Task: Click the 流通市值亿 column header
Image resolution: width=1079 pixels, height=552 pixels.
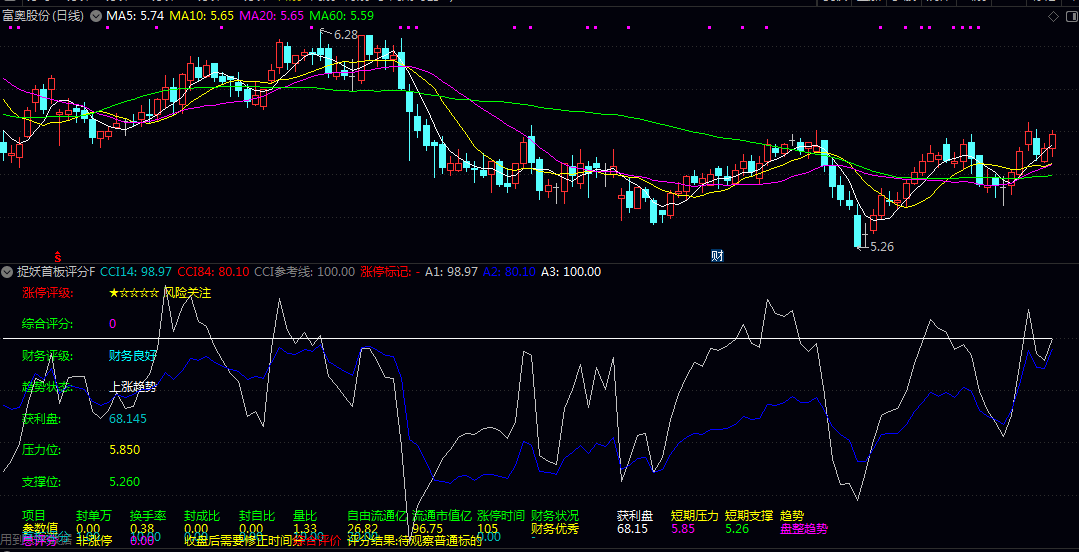Action: click(x=442, y=516)
